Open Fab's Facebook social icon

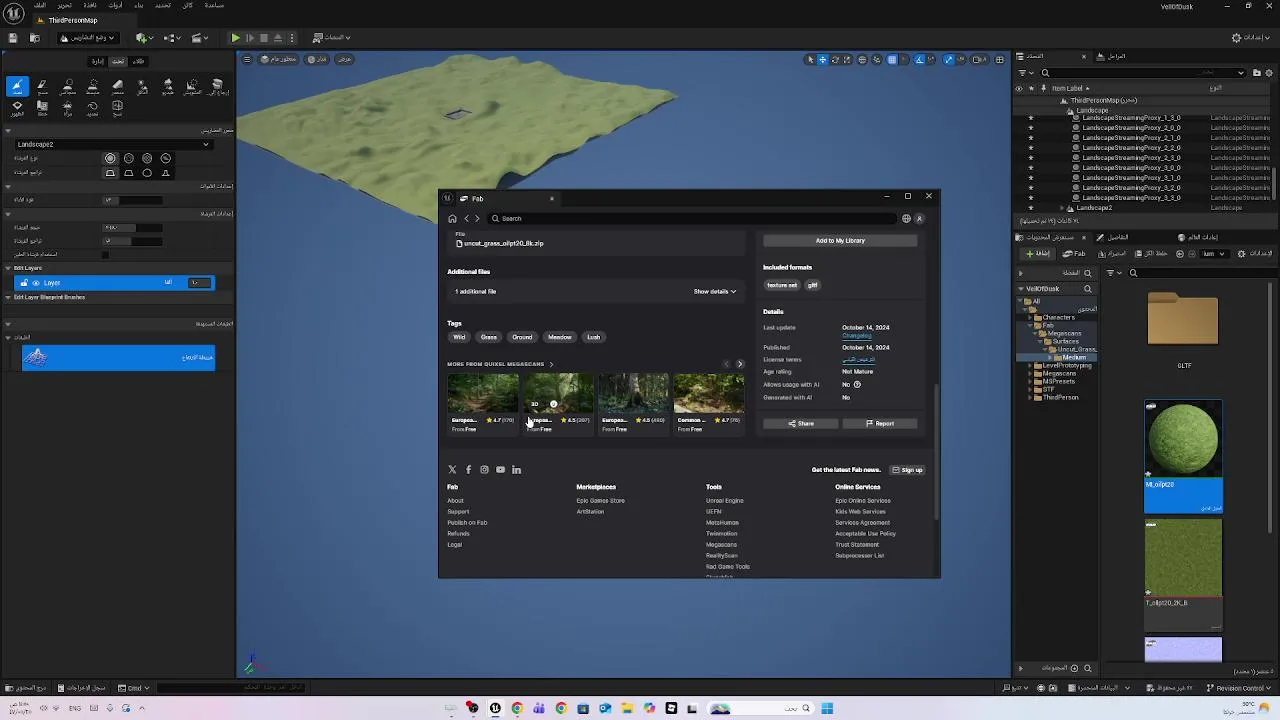(468, 469)
